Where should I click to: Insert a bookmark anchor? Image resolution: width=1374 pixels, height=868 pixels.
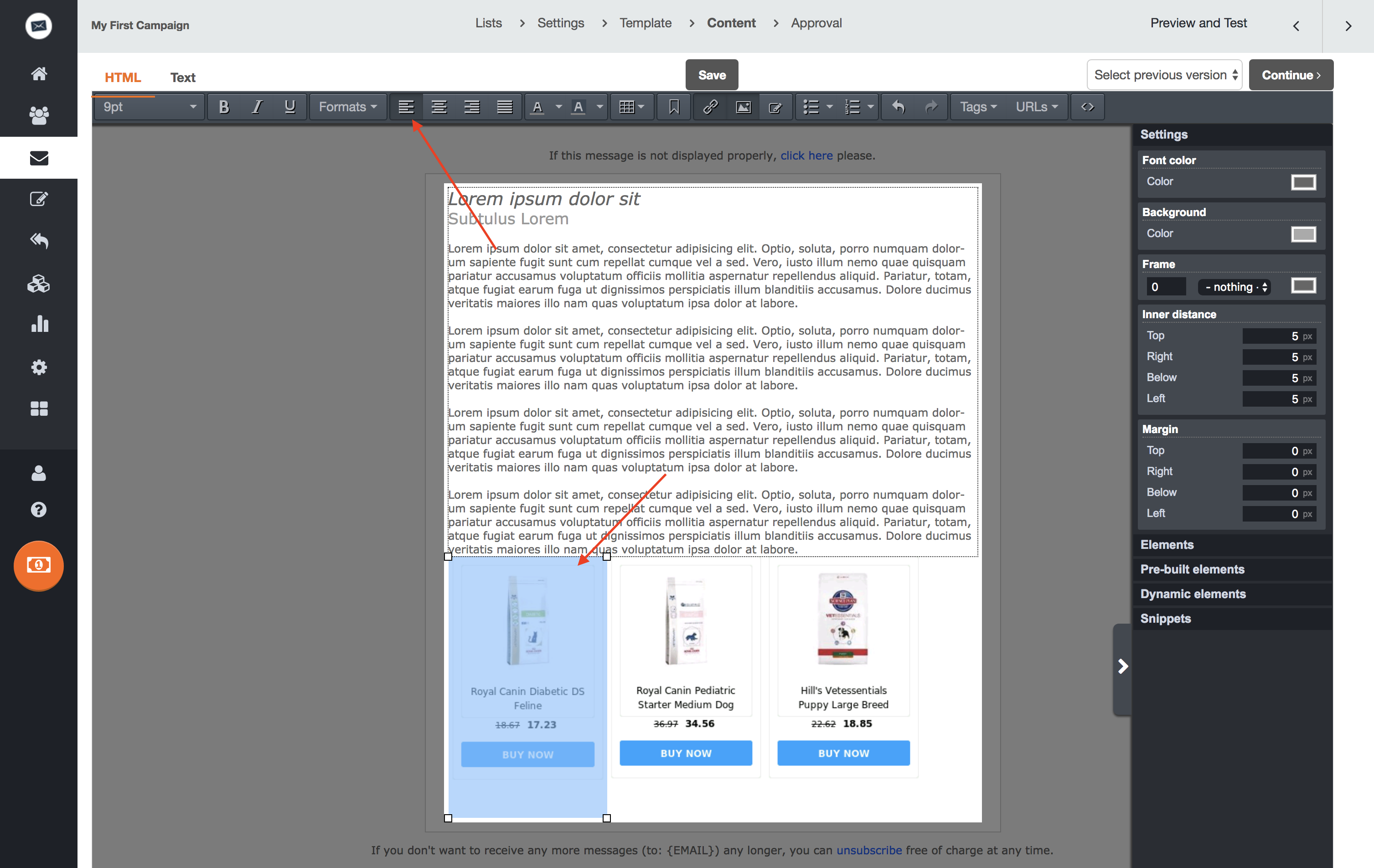pyautogui.click(x=674, y=107)
